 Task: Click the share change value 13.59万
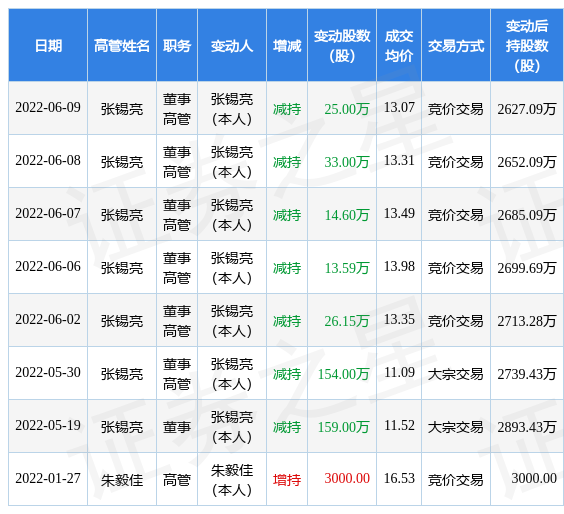tap(347, 268)
